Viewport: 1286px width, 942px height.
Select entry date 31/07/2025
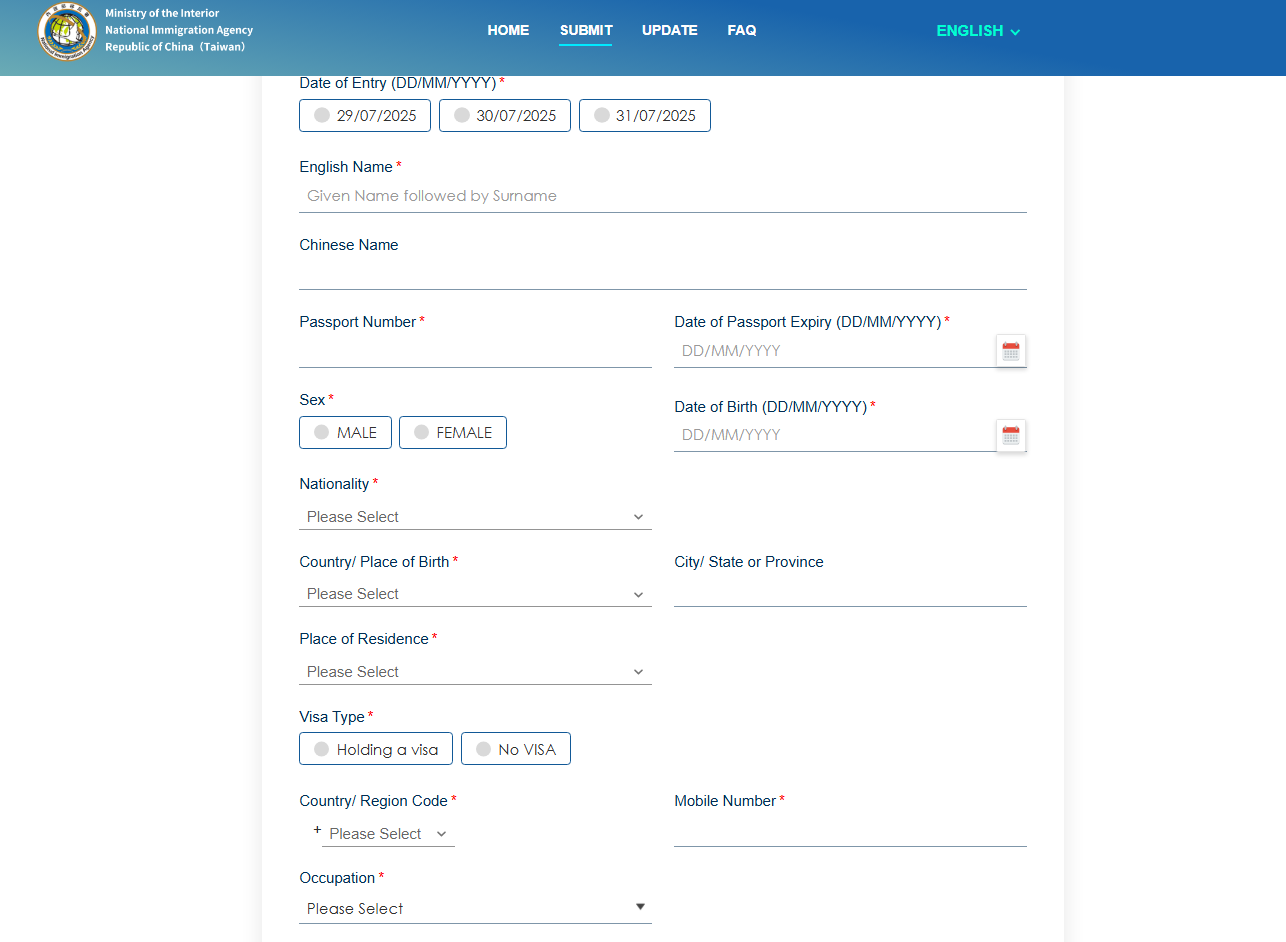coord(645,116)
